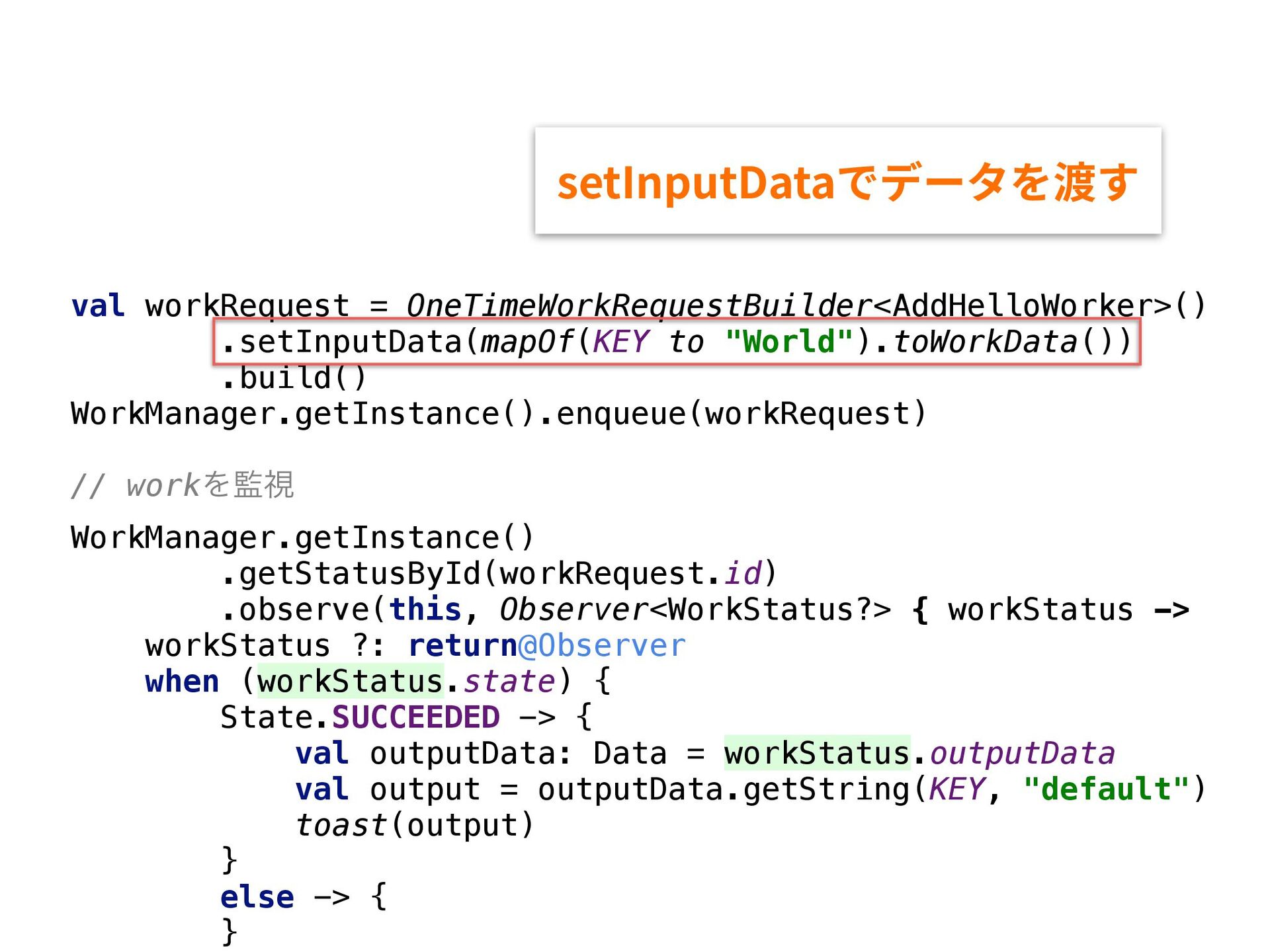Click the italic id property
Image resolution: width=1270 pixels, height=952 pixels.
click(x=743, y=574)
